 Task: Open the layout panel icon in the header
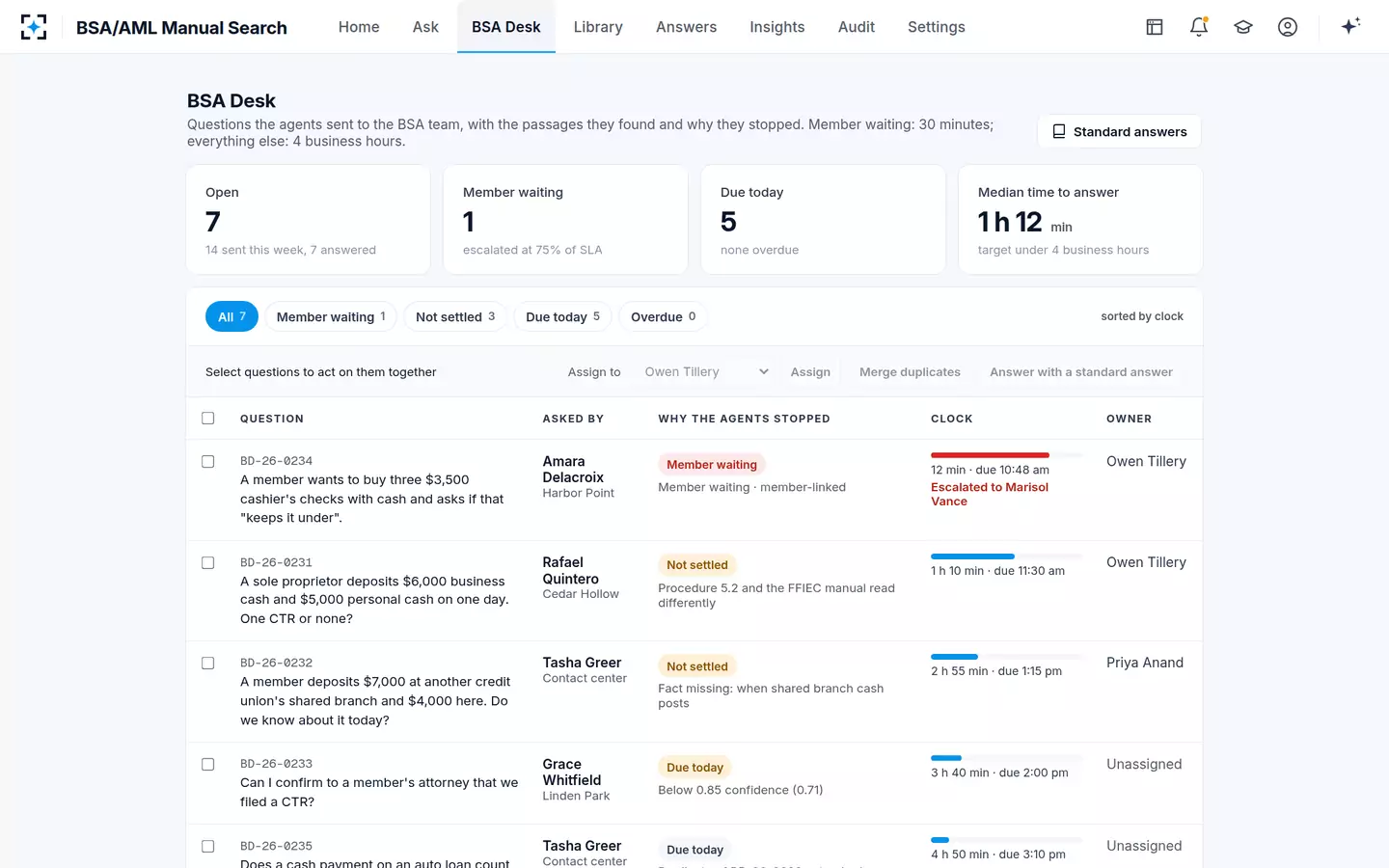(1155, 27)
